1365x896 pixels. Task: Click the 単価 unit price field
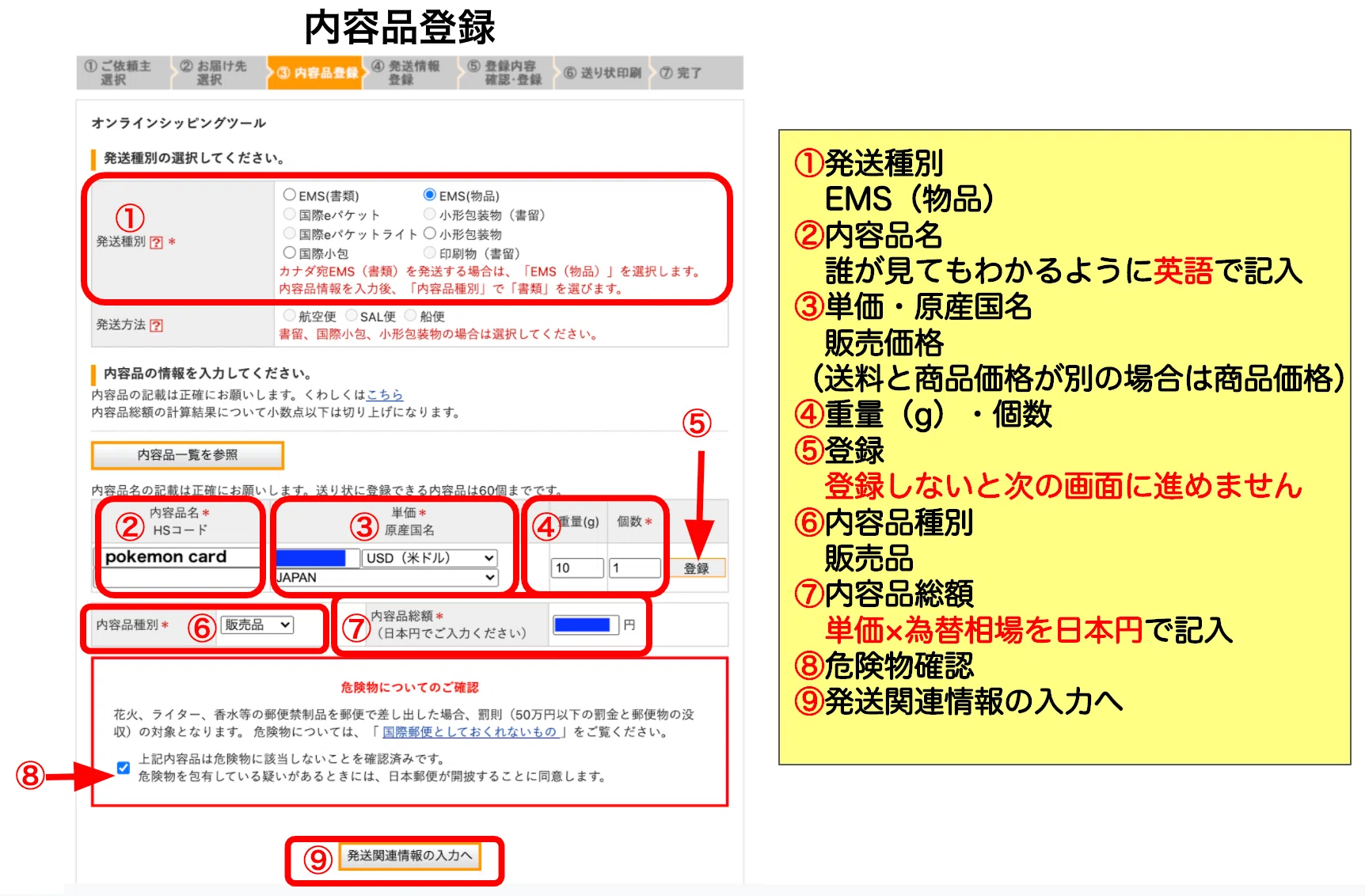click(x=317, y=558)
